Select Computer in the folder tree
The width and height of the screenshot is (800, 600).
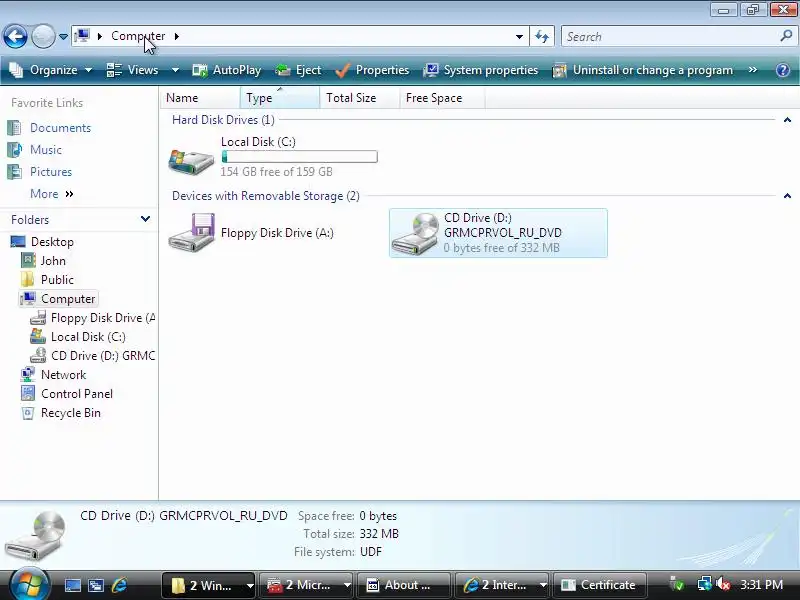pyautogui.click(x=68, y=298)
